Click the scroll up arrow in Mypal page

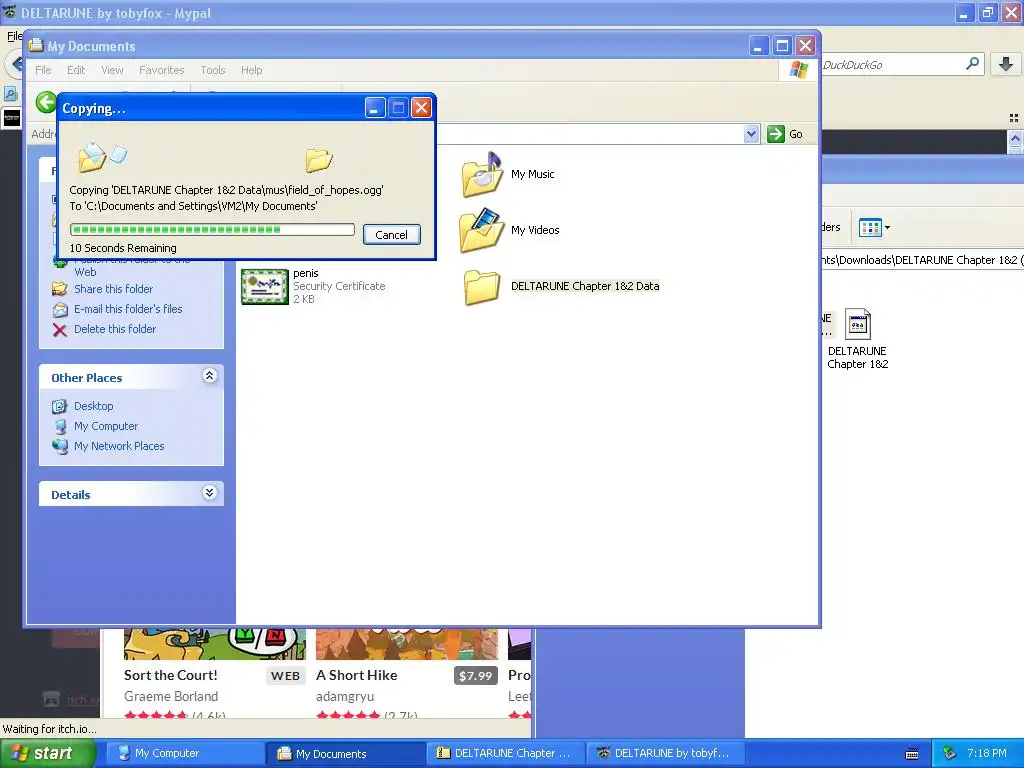pos(1015,138)
